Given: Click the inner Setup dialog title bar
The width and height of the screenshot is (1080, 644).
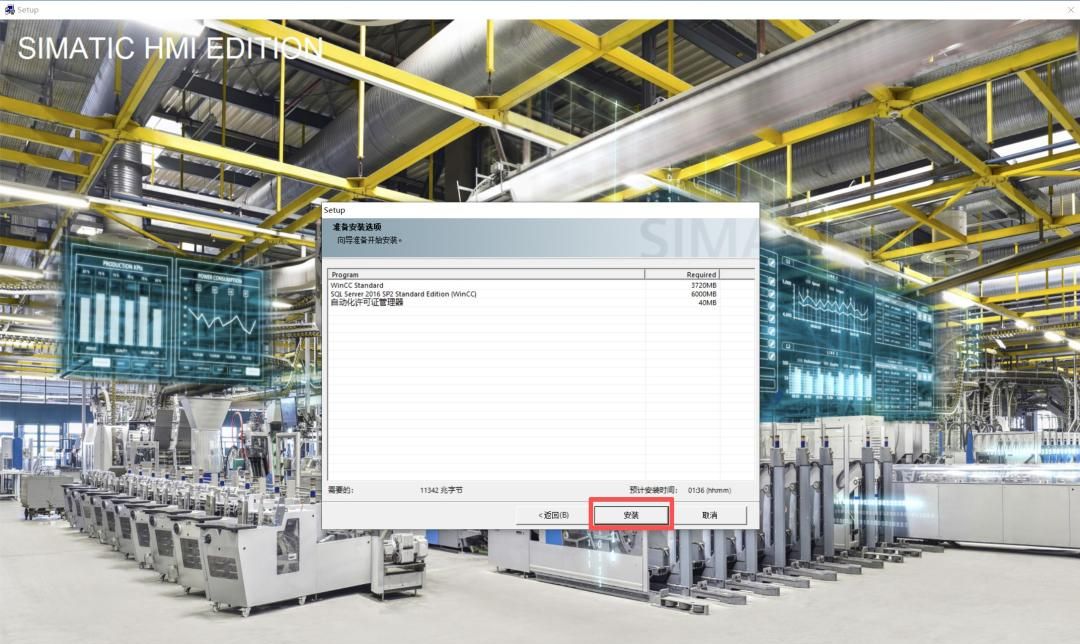Looking at the screenshot, I should pyautogui.click(x=540, y=210).
